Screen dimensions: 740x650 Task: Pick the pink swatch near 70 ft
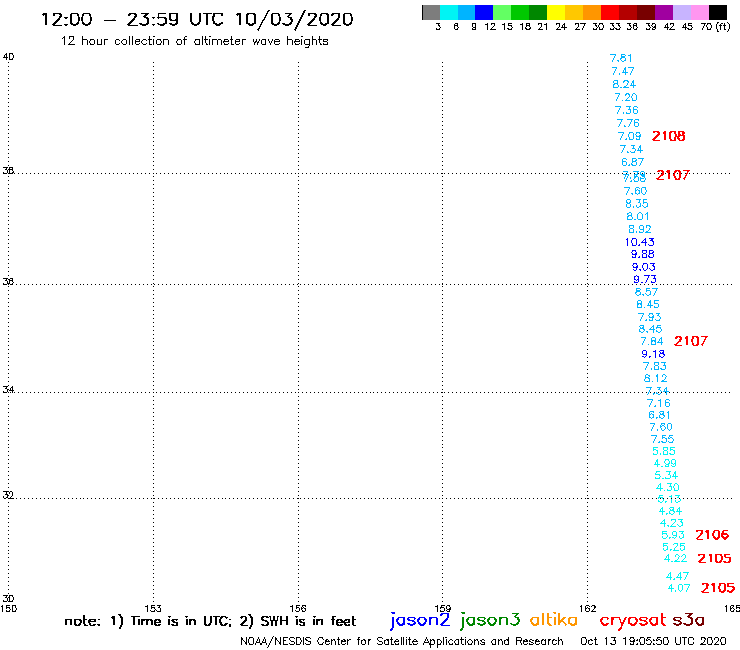pyautogui.click(x=700, y=13)
